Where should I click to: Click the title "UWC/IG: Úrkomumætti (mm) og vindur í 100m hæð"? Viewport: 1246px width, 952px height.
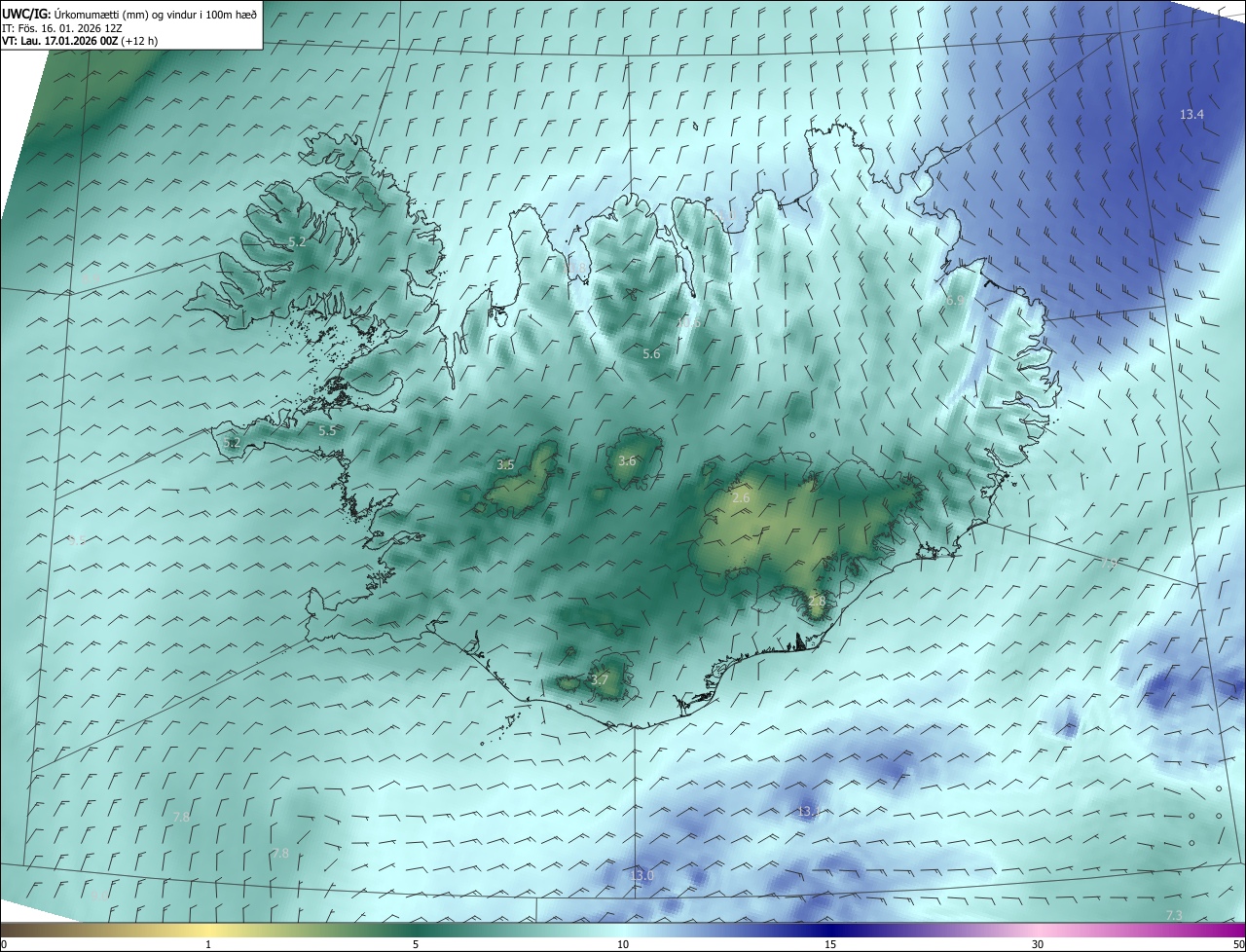[129, 14]
